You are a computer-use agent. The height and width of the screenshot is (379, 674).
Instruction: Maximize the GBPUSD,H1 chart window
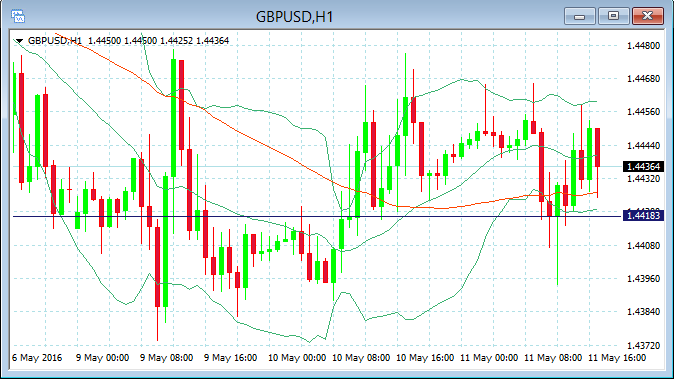point(613,16)
